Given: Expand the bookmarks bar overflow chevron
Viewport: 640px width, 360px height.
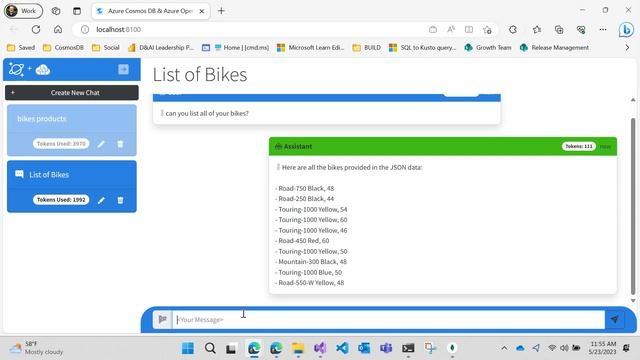Looking at the screenshot, I should 627,48.
